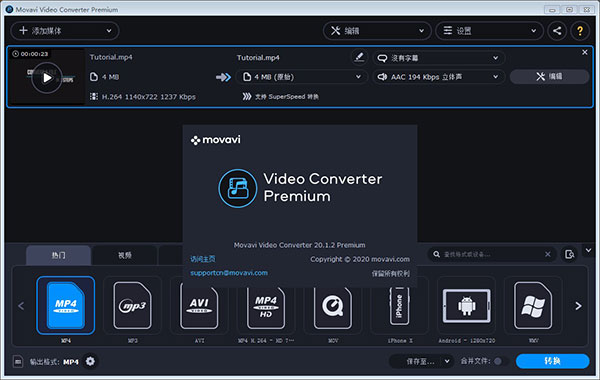Click the Edit button in the file row
Viewport: 600px width, 380px height.
549,77
